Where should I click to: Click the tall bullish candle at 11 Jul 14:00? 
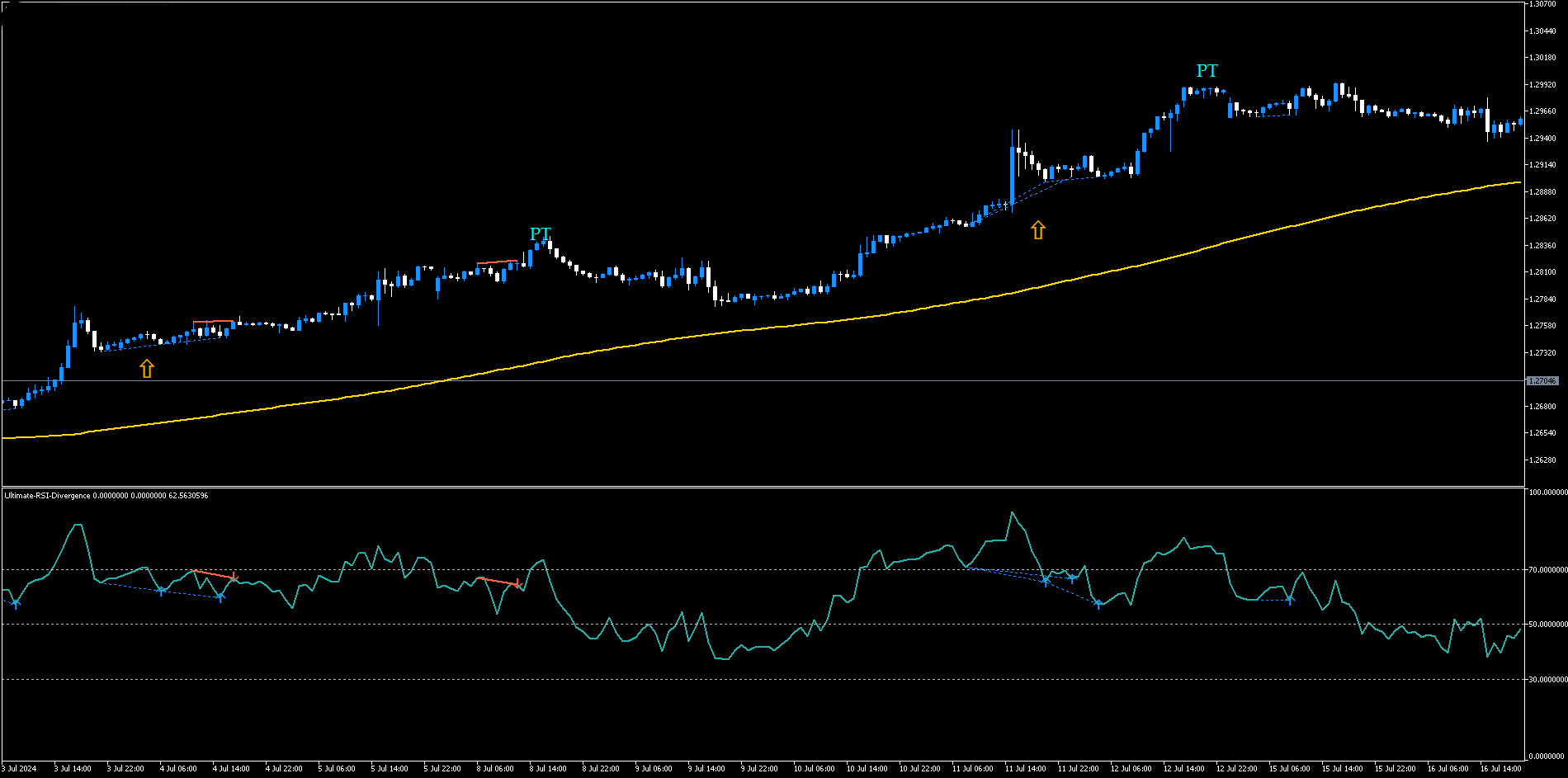[1012, 175]
